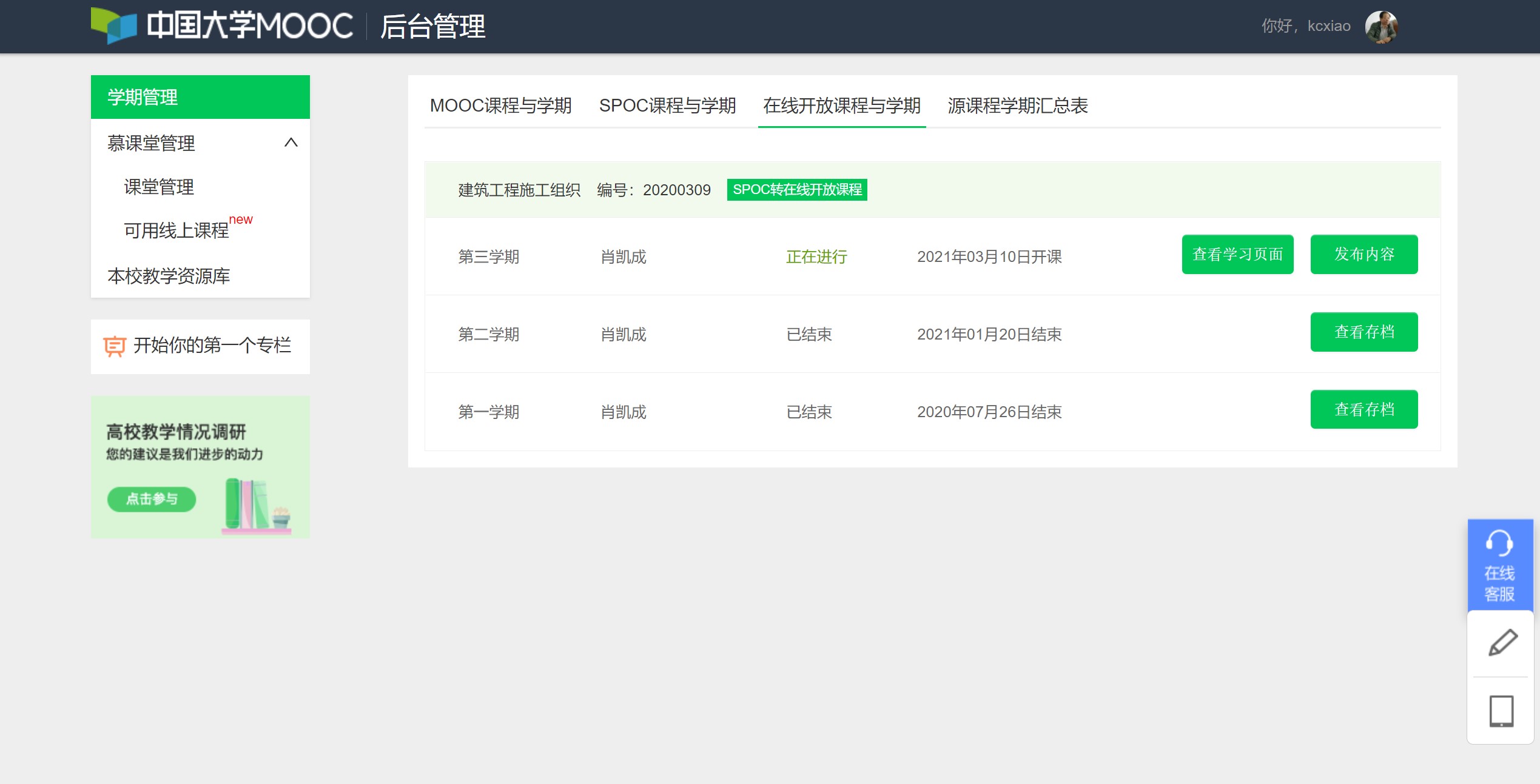This screenshot has height=784, width=1540.
Task: Open 可用线上课程 new item
Action: [177, 230]
